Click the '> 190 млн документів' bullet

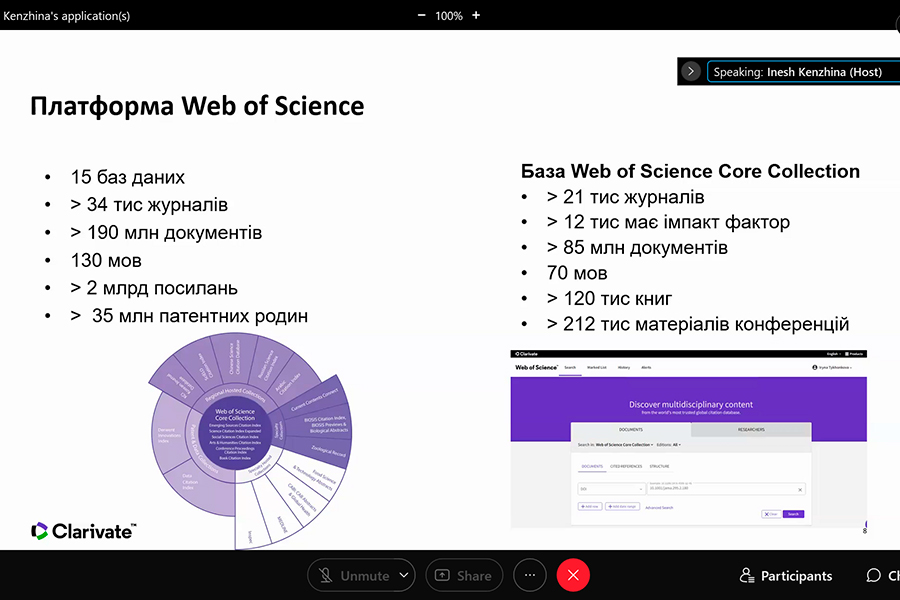(x=166, y=233)
